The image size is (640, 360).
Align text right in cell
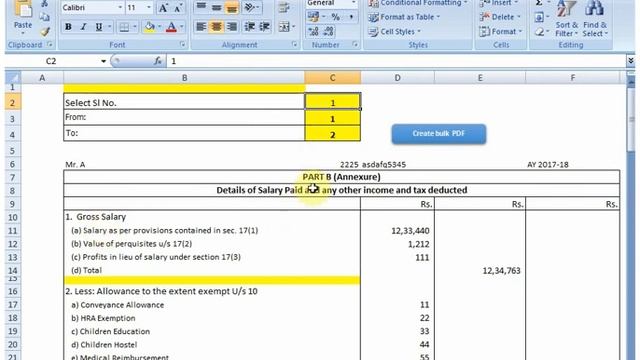[231, 27]
